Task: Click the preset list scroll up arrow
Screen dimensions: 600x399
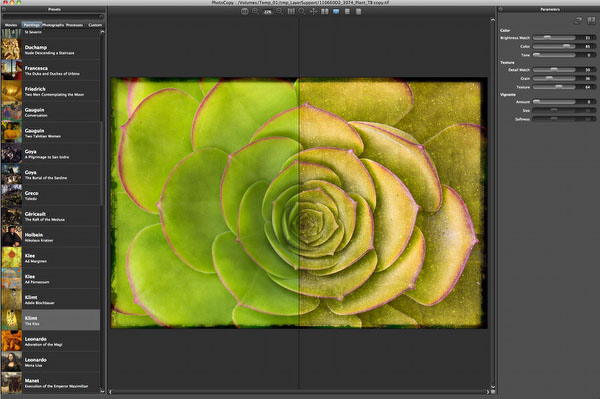Action: pyautogui.click(x=102, y=33)
